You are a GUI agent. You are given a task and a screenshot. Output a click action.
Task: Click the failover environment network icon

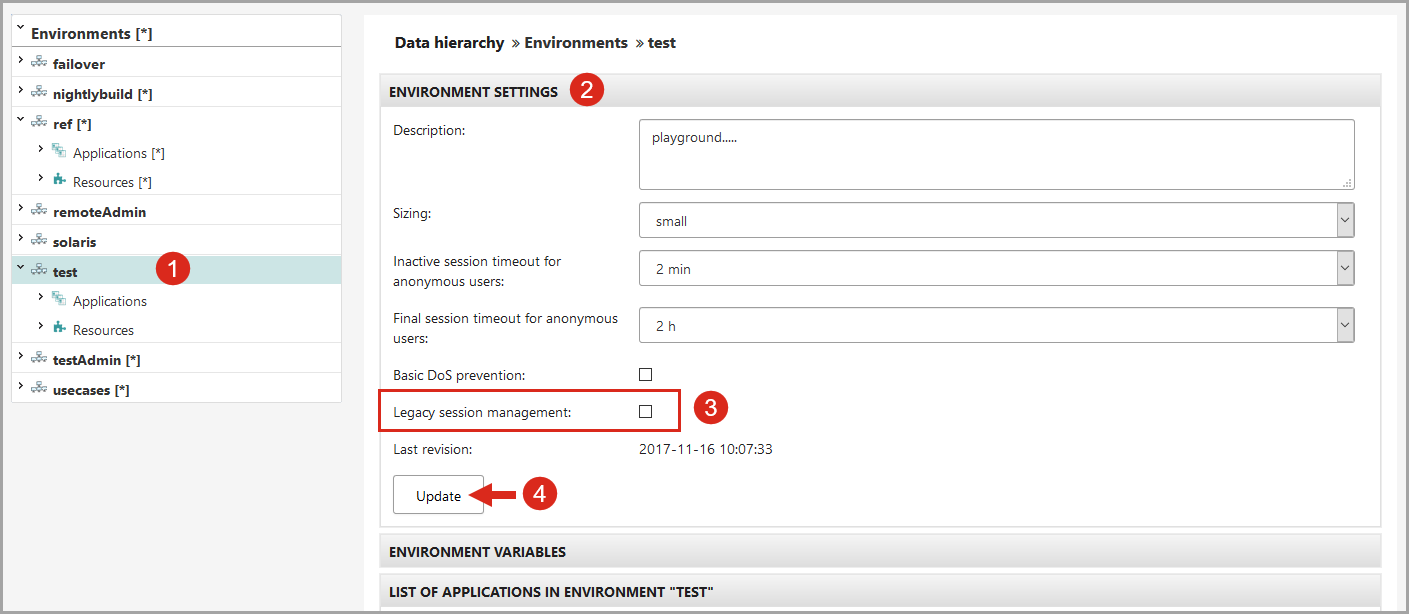pyautogui.click(x=39, y=63)
